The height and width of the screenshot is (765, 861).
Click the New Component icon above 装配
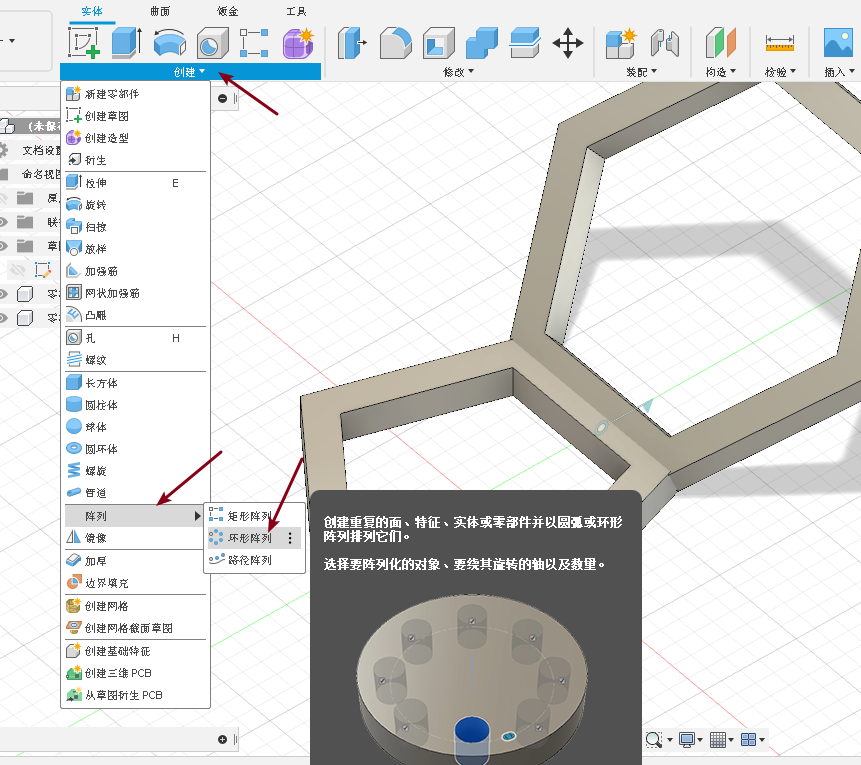(x=621, y=43)
